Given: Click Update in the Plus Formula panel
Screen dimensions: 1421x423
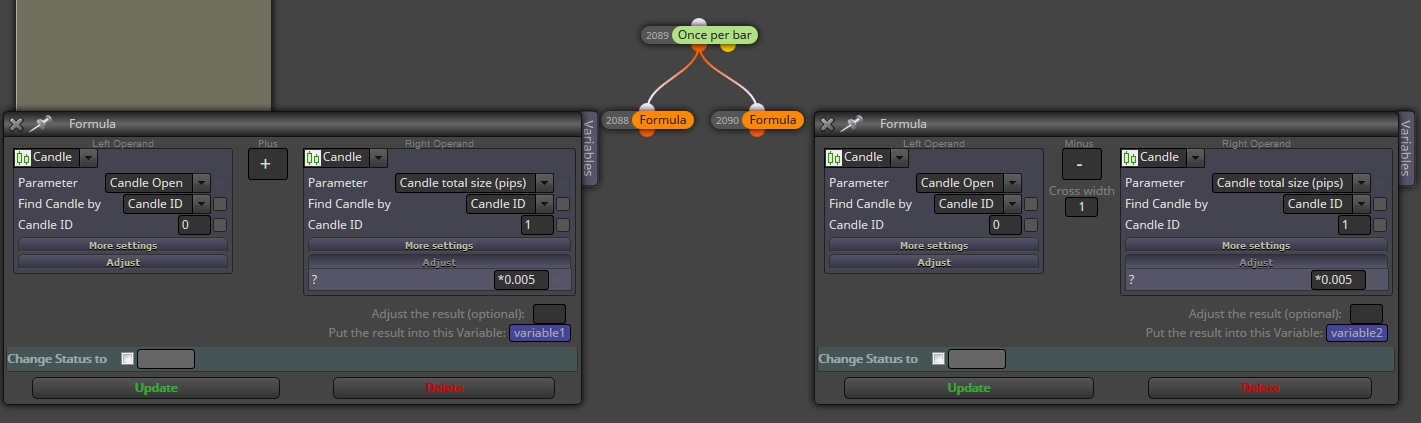Looking at the screenshot, I should tap(156, 388).
